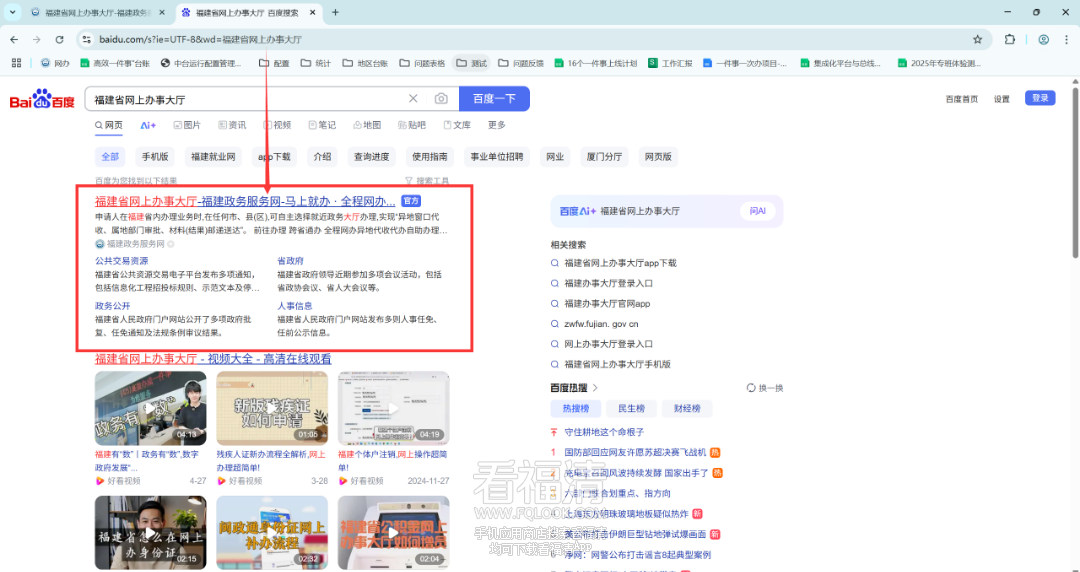Select the 手机版 filter chip
The height and width of the screenshot is (572, 1080).
155,157
